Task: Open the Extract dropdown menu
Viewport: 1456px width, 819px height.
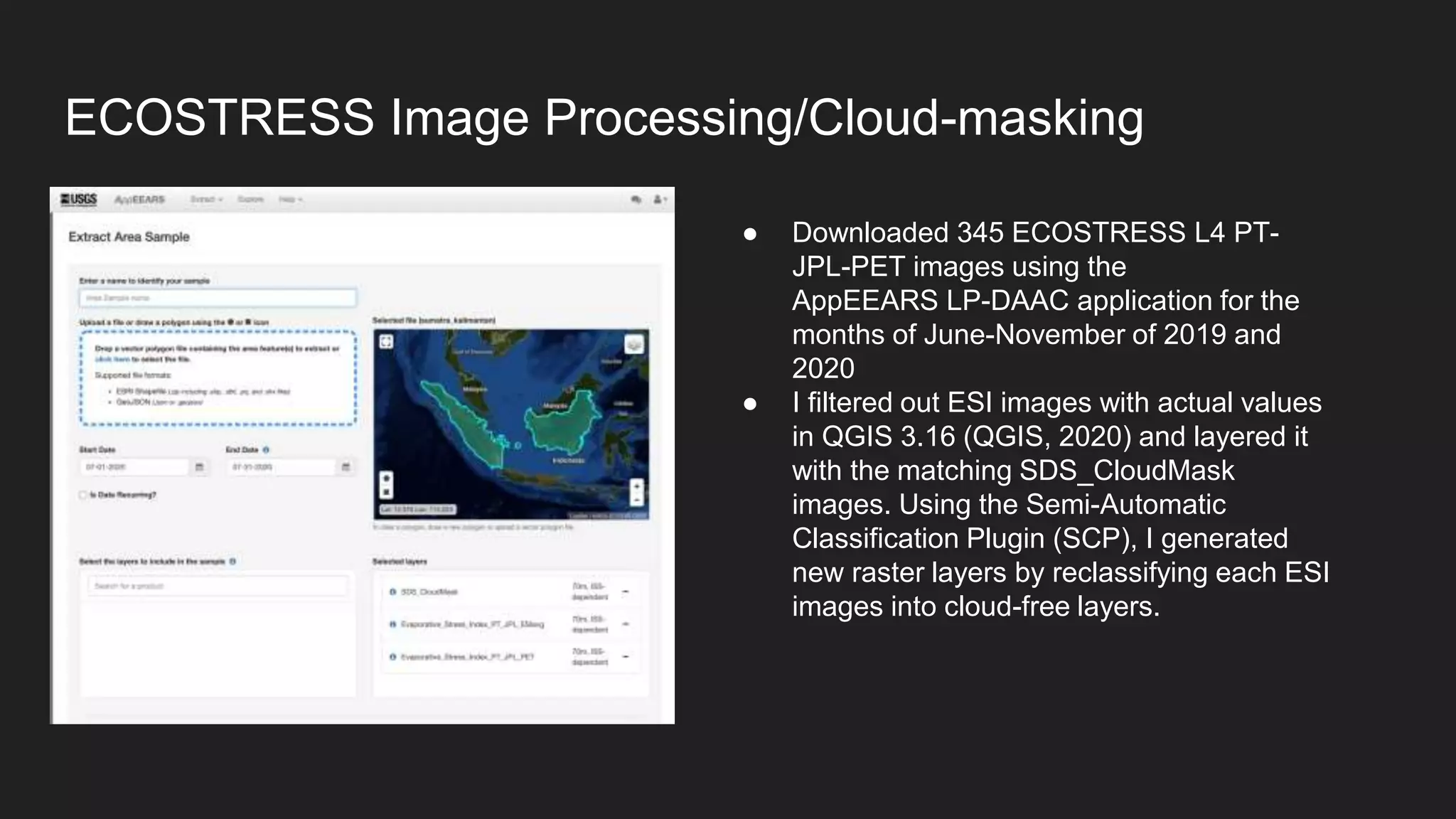Action: pos(206,200)
